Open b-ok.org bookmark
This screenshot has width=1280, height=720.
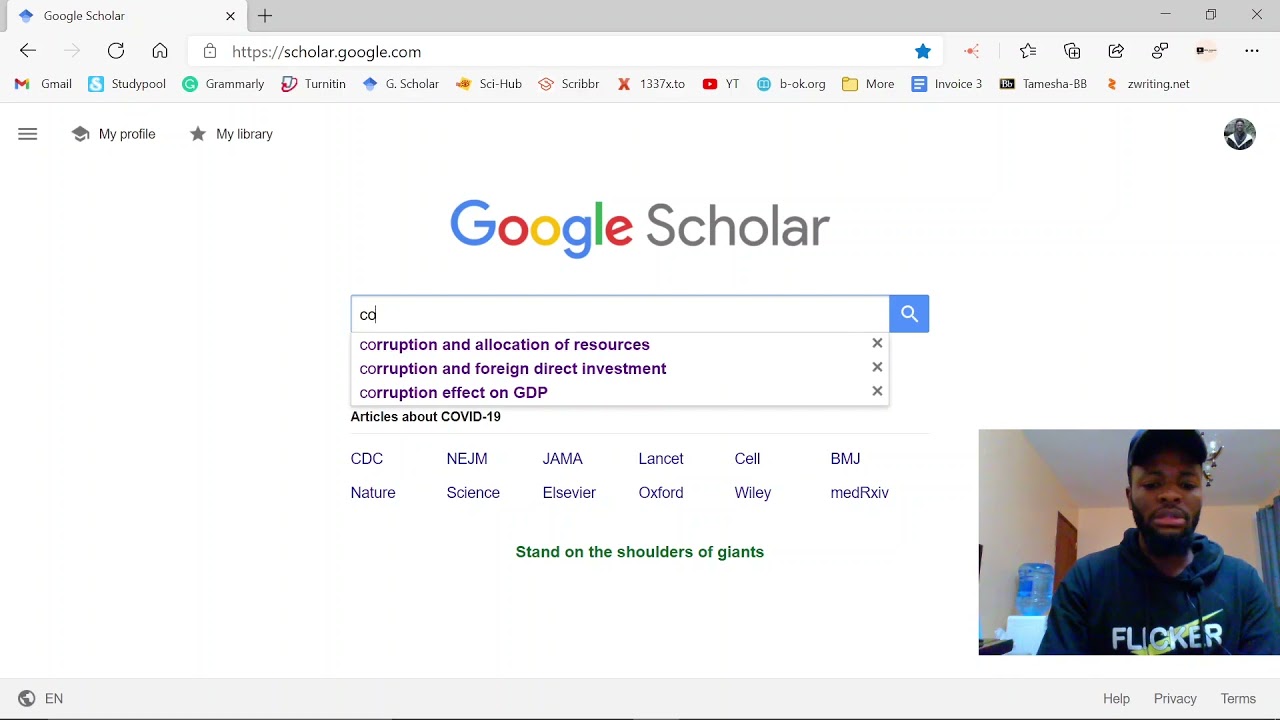[791, 84]
